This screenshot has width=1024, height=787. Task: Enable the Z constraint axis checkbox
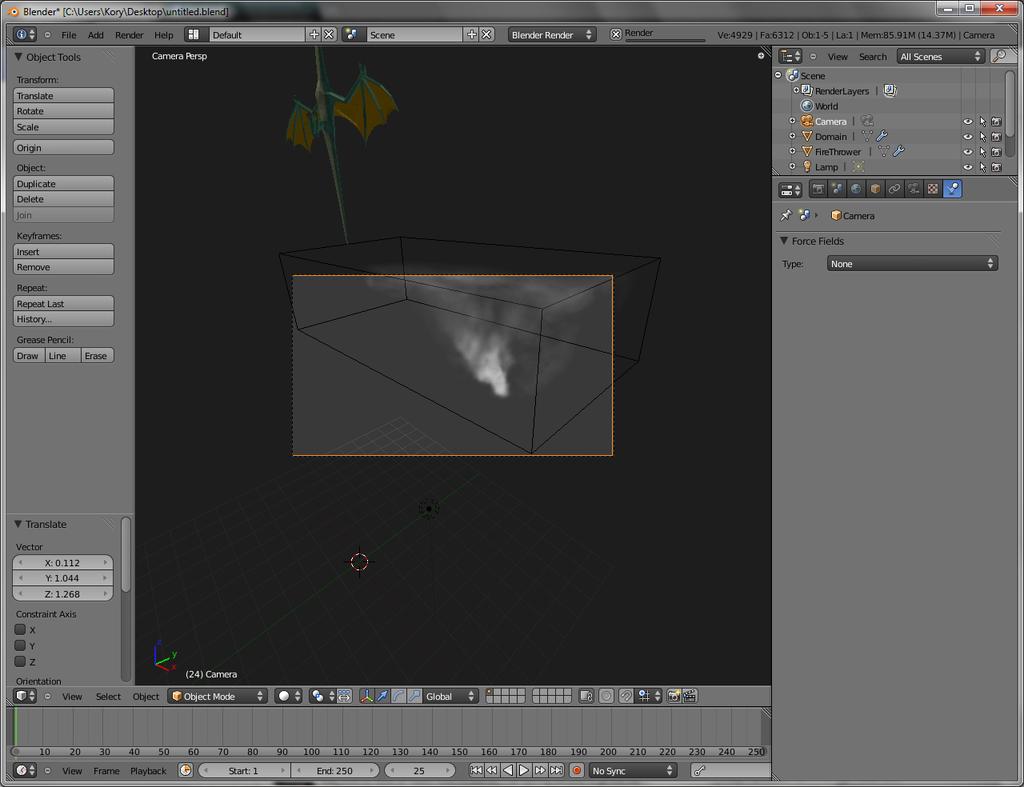20,662
